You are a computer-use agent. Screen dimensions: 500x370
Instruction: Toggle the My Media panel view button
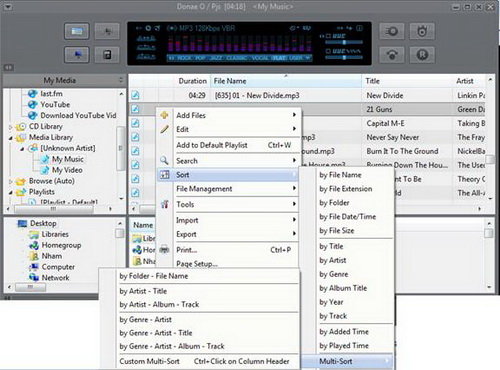(77, 31)
